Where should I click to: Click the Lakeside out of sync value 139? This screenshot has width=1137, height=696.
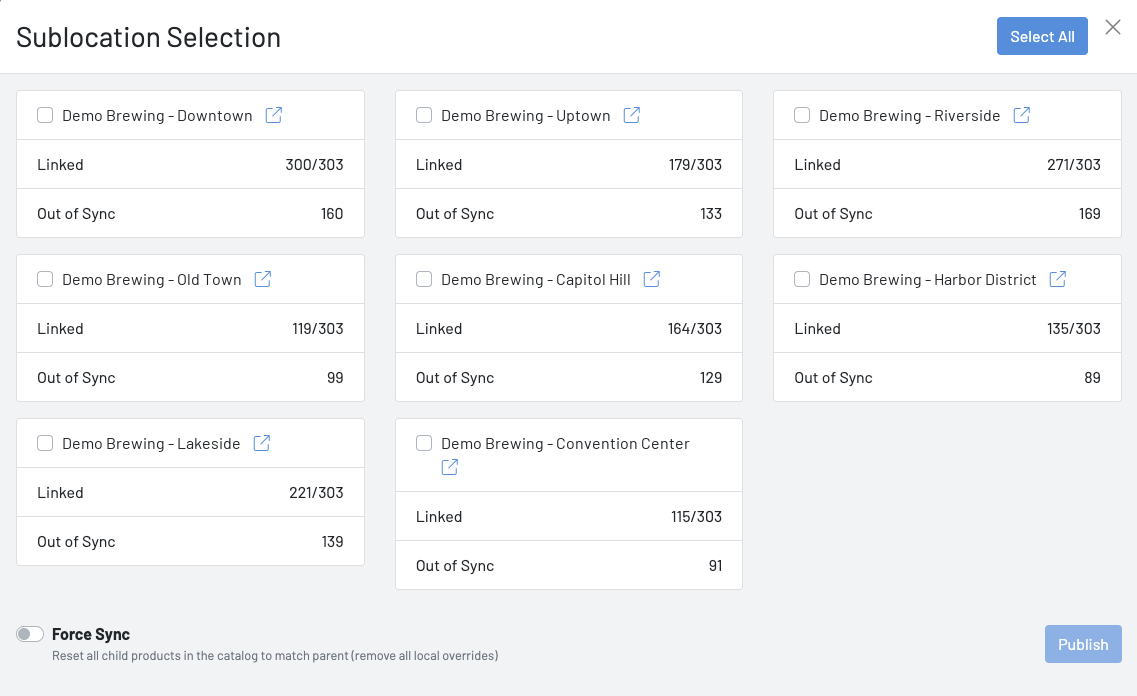tap(332, 542)
